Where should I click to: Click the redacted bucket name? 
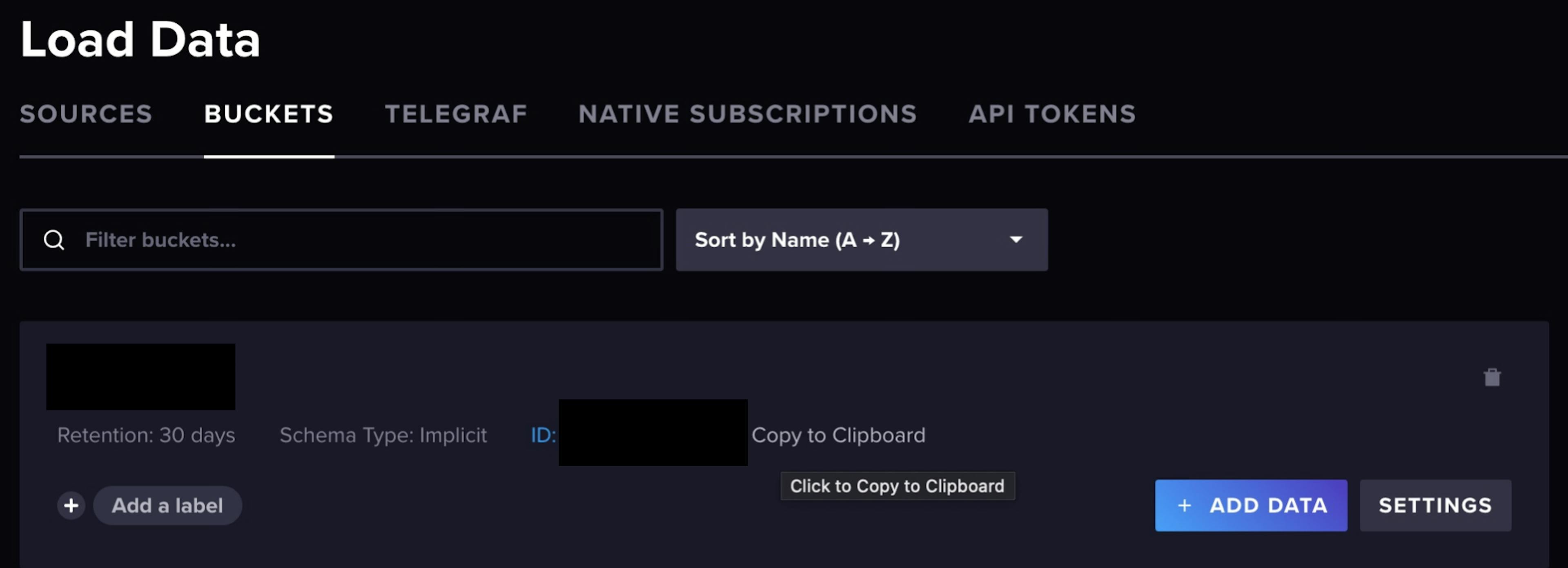(140, 376)
